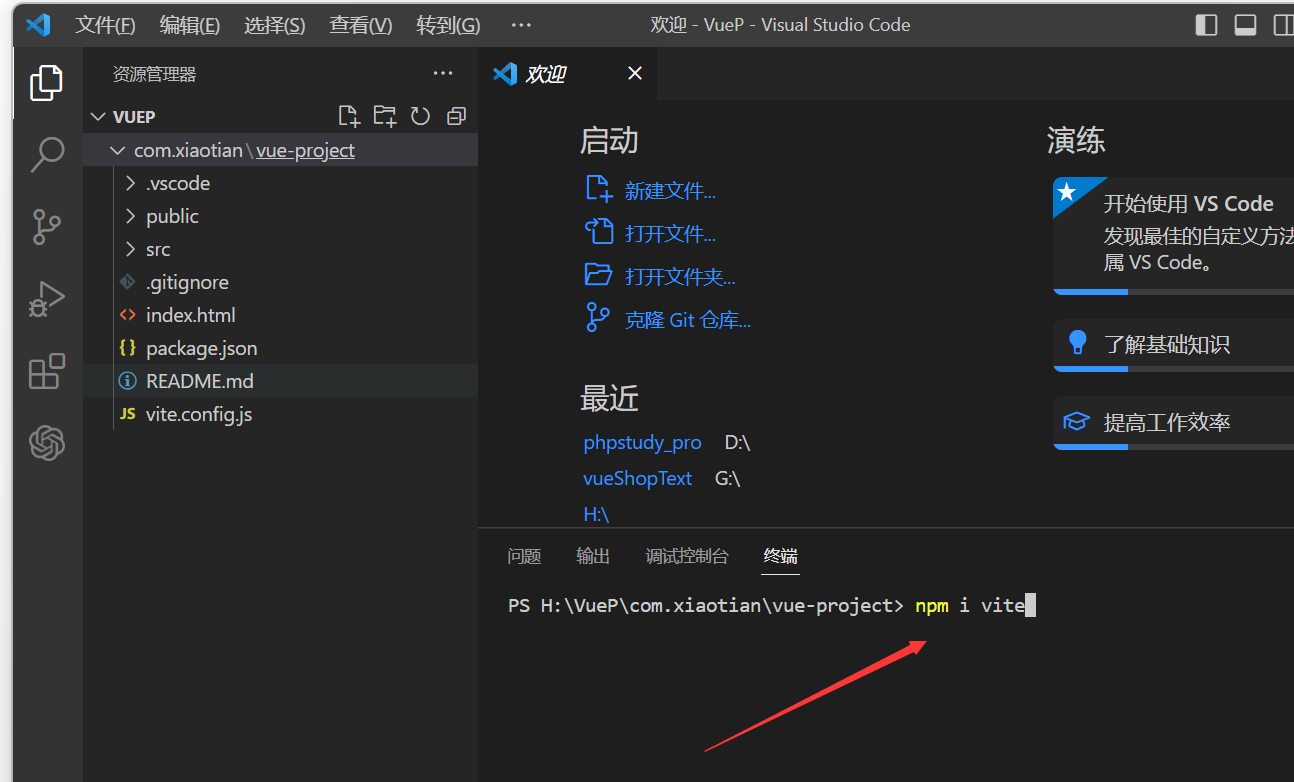The height and width of the screenshot is (782, 1294).
Task: Collapse all folders in explorer
Action: pyautogui.click(x=456, y=116)
